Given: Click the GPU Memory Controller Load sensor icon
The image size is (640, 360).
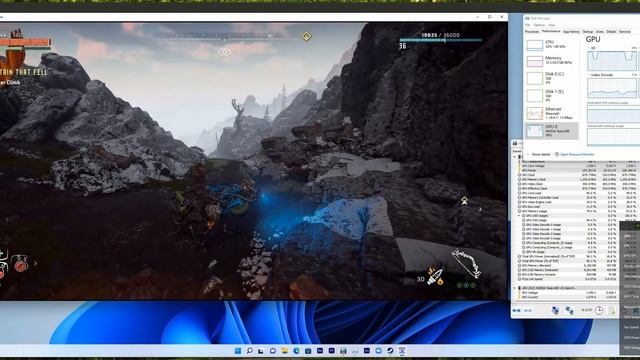Looking at the screenshot, I should pyautogui.click(x=519, y=198).
